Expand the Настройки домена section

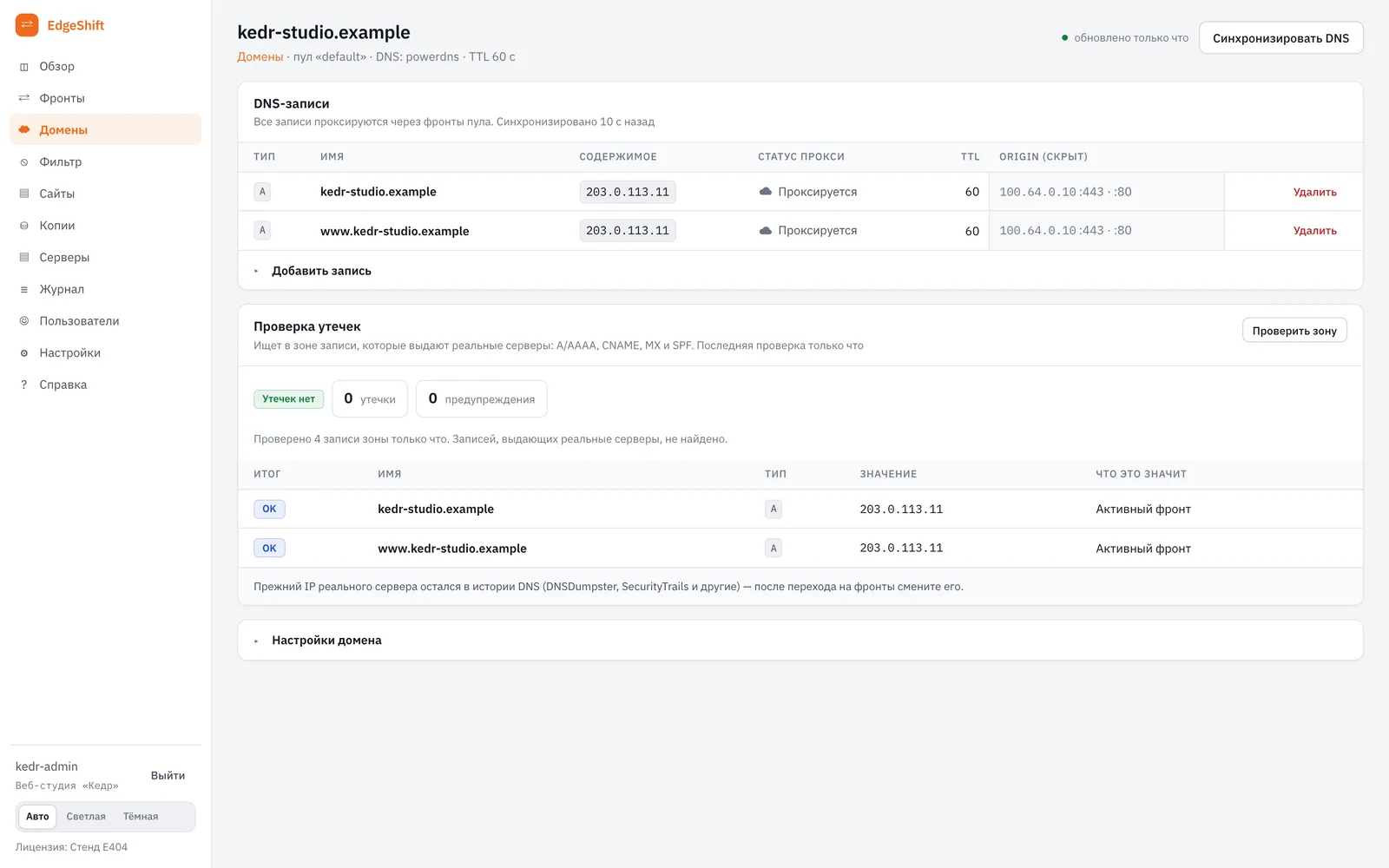point(800,641)
